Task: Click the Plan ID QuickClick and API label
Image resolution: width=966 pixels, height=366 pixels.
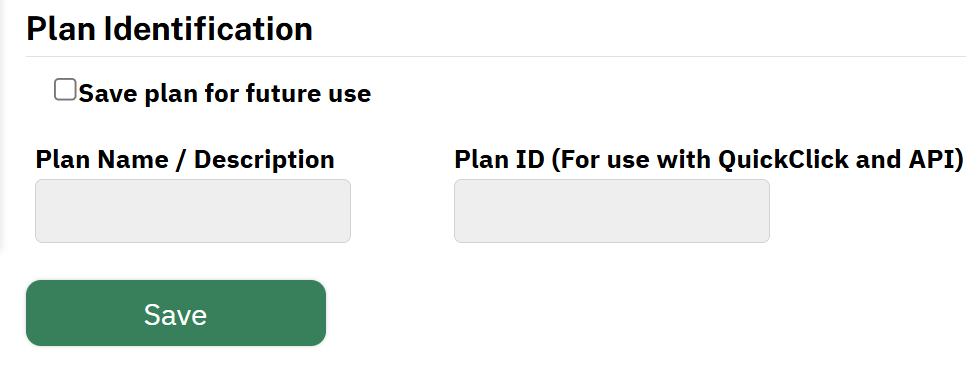Action: click(x=708, y=160)
